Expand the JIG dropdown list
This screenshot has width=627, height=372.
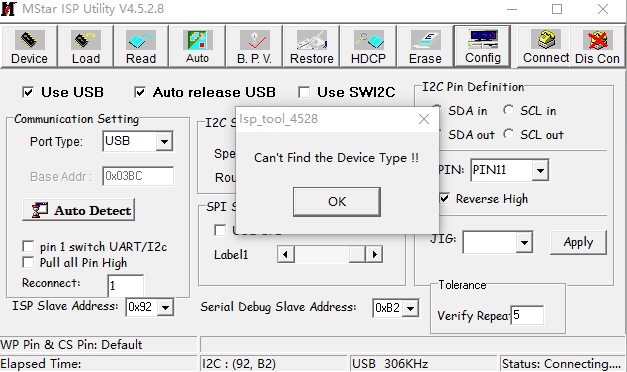pos(524,242)
